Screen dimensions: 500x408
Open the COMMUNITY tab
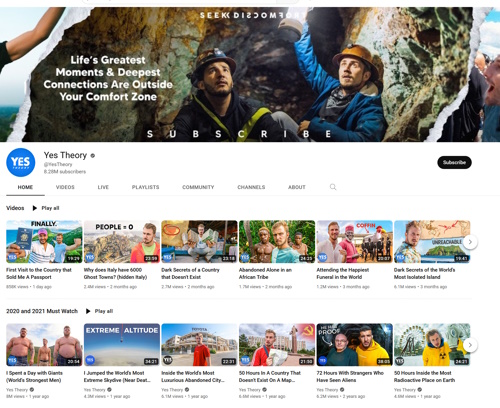pos(198,187)
